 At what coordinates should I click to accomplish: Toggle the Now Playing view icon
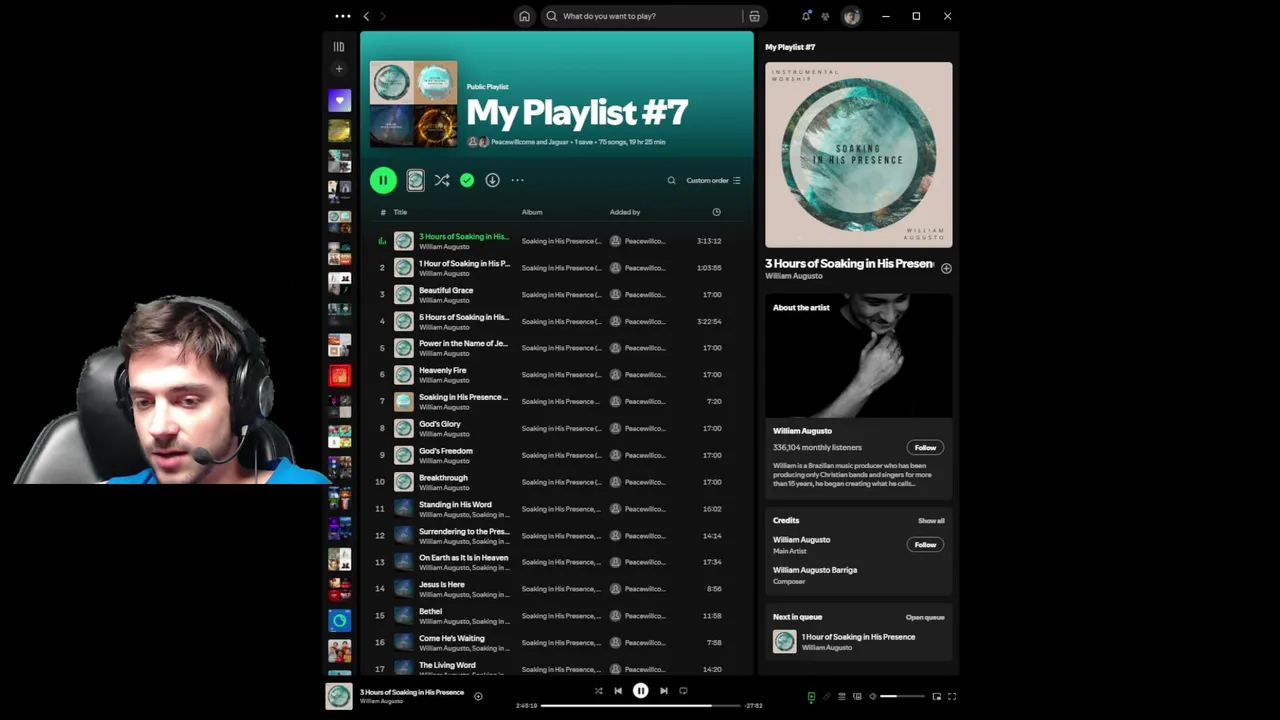point(811,697)
